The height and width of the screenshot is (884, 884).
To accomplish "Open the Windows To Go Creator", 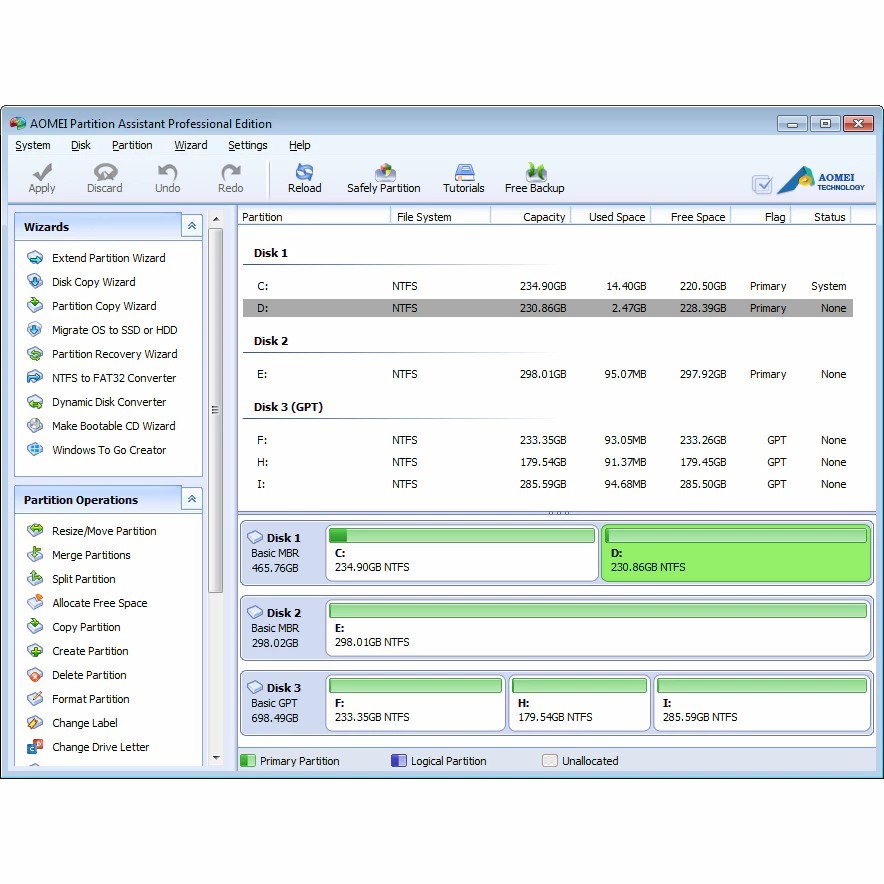I will [109, 450].
